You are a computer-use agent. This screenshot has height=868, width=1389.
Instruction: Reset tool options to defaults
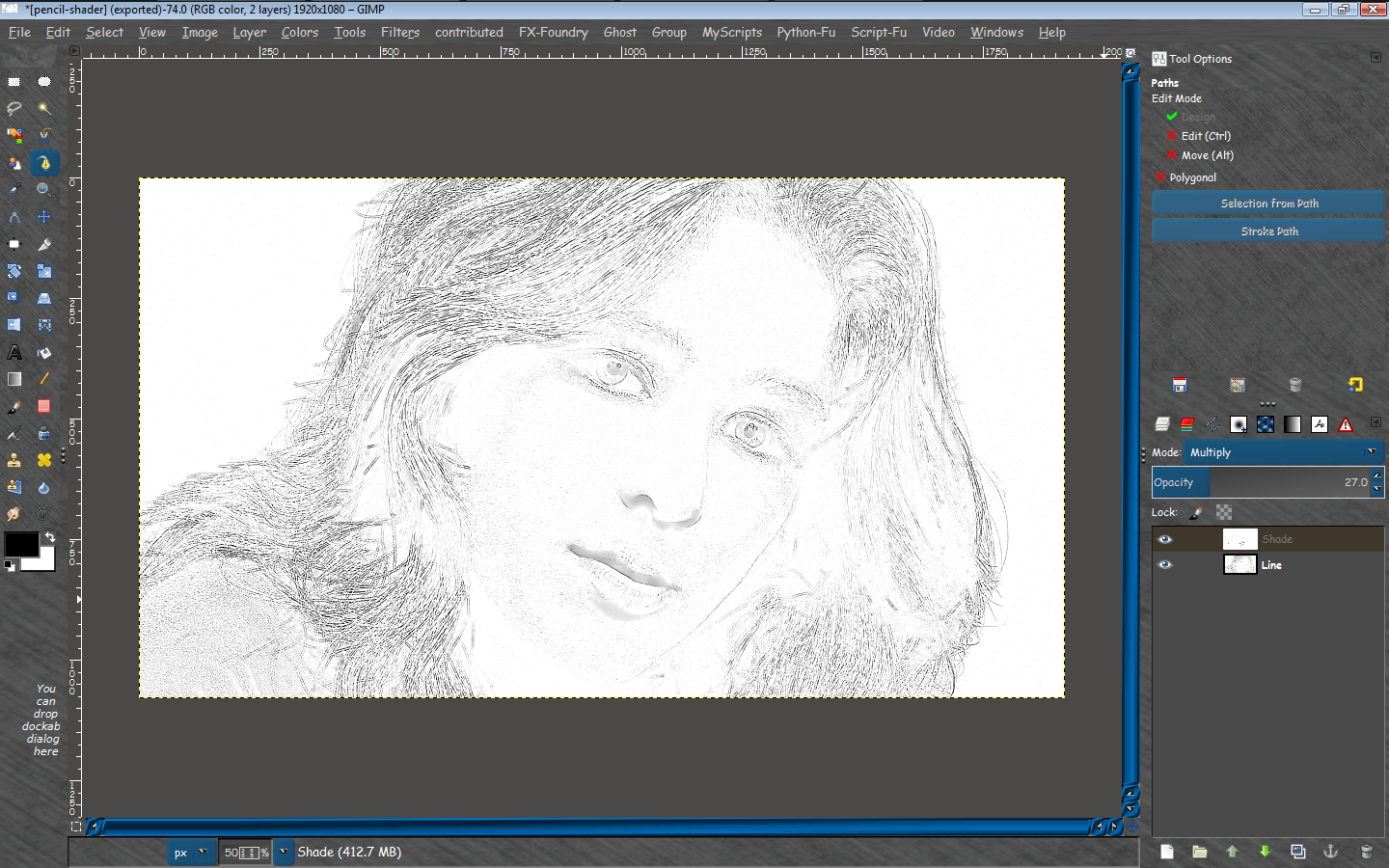(1355, 385)
